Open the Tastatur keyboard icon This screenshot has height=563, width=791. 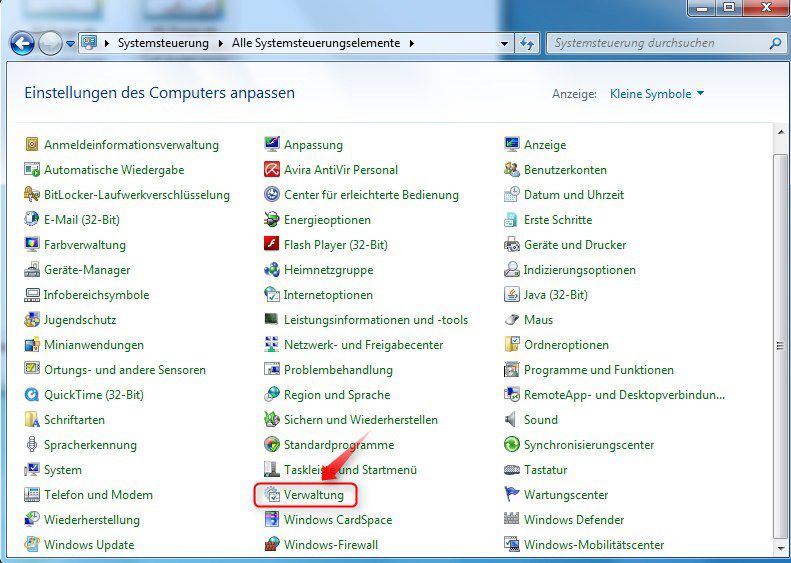[512, 470]
